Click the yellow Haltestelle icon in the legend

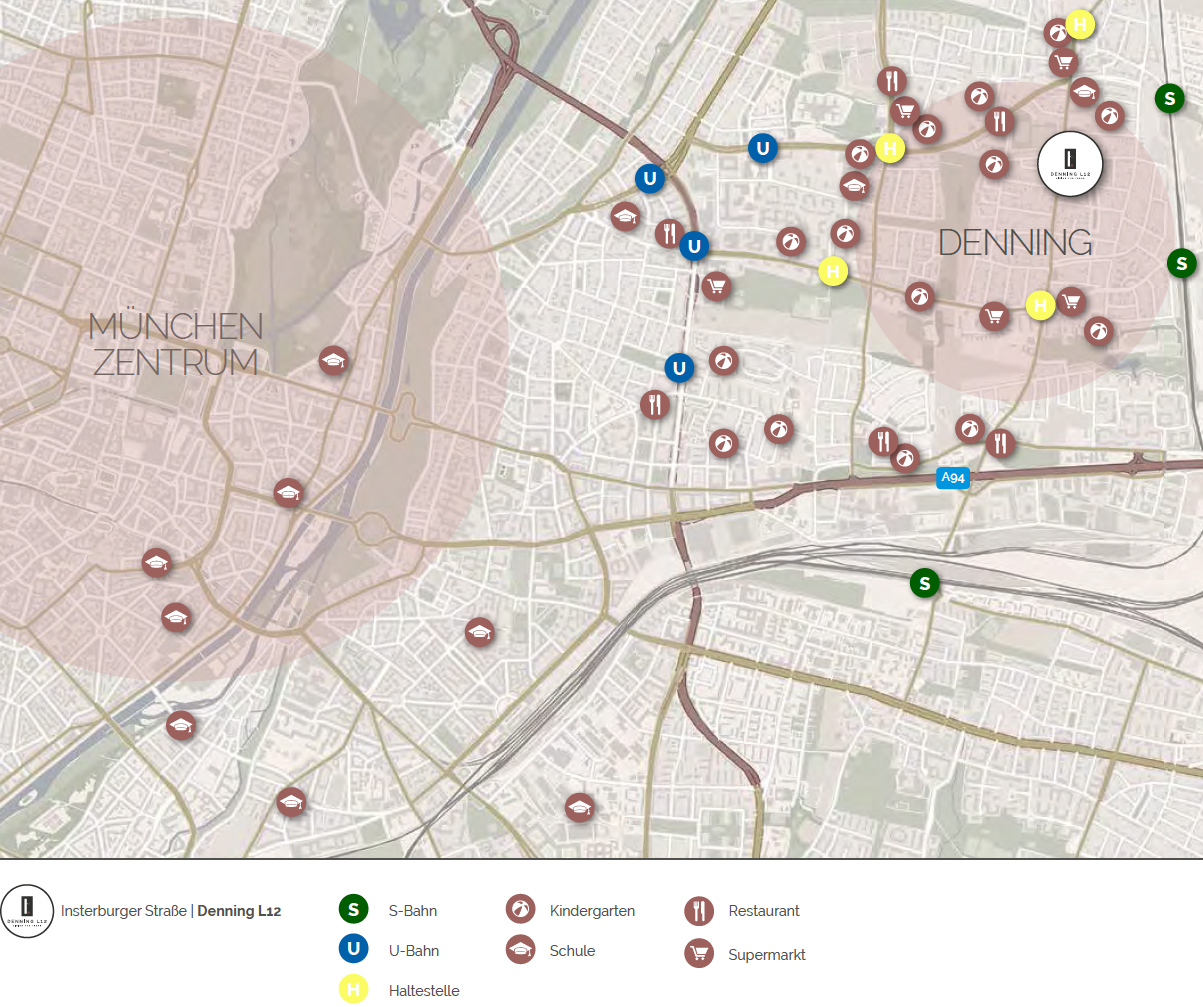[352, 990]
